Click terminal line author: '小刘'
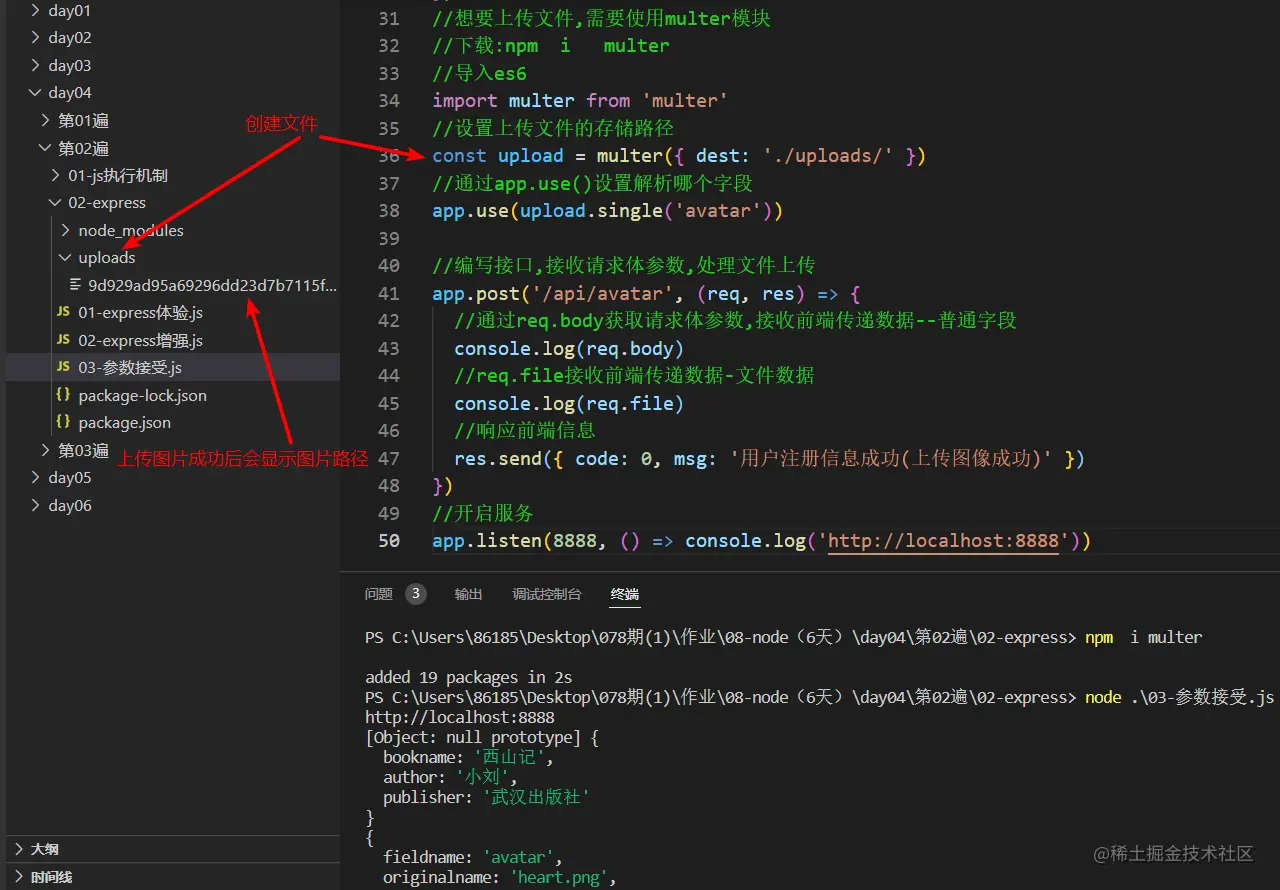Viewport: 1280px width, 890px height. click(x=450, y=777)
